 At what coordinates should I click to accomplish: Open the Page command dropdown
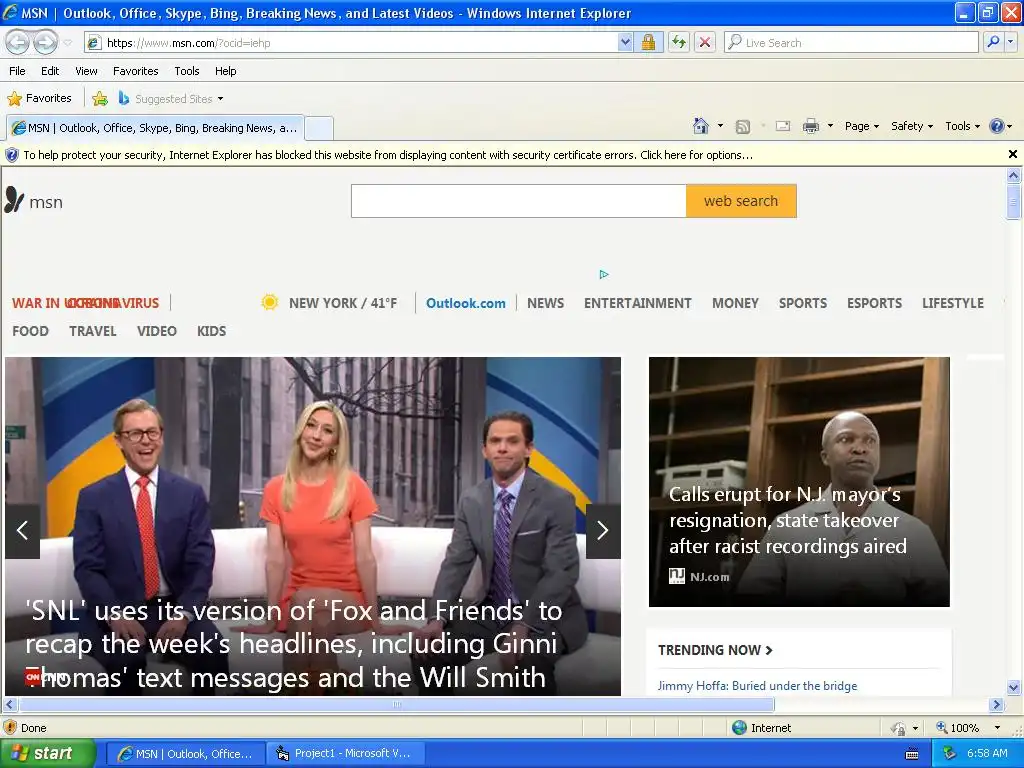coord(861,126)
